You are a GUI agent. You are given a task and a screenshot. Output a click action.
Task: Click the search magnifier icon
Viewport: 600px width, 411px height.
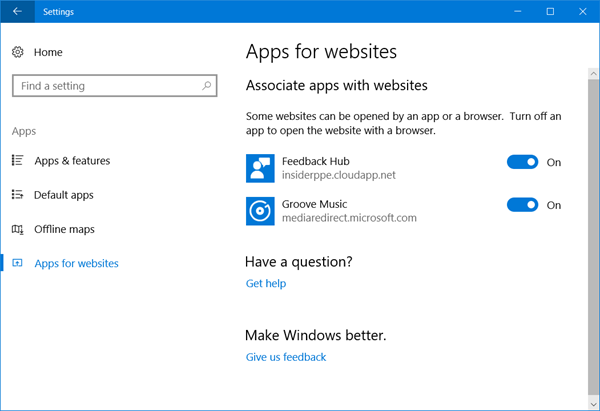click(208, 86)
